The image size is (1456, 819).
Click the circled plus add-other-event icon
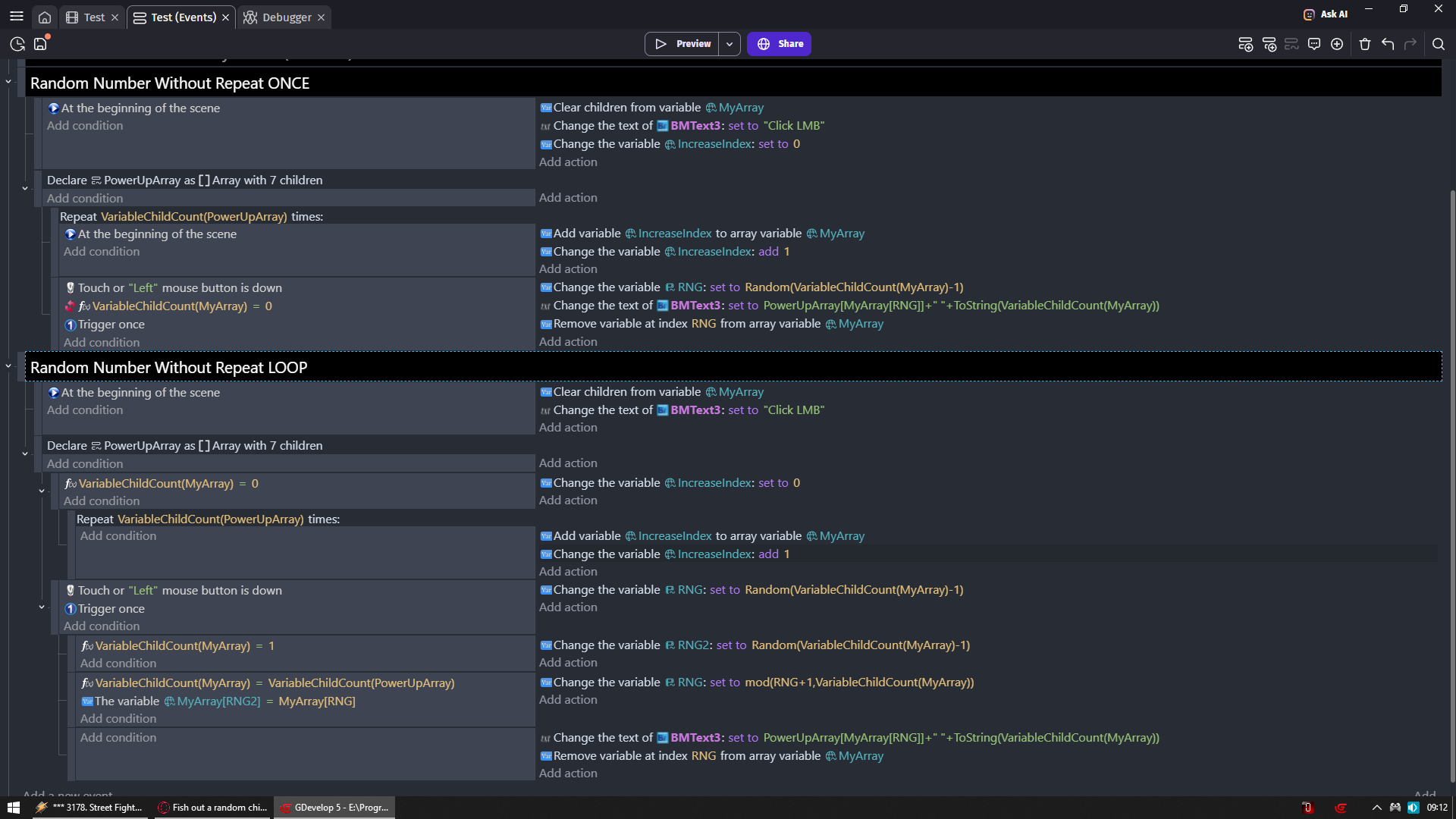pos(1337,44)
